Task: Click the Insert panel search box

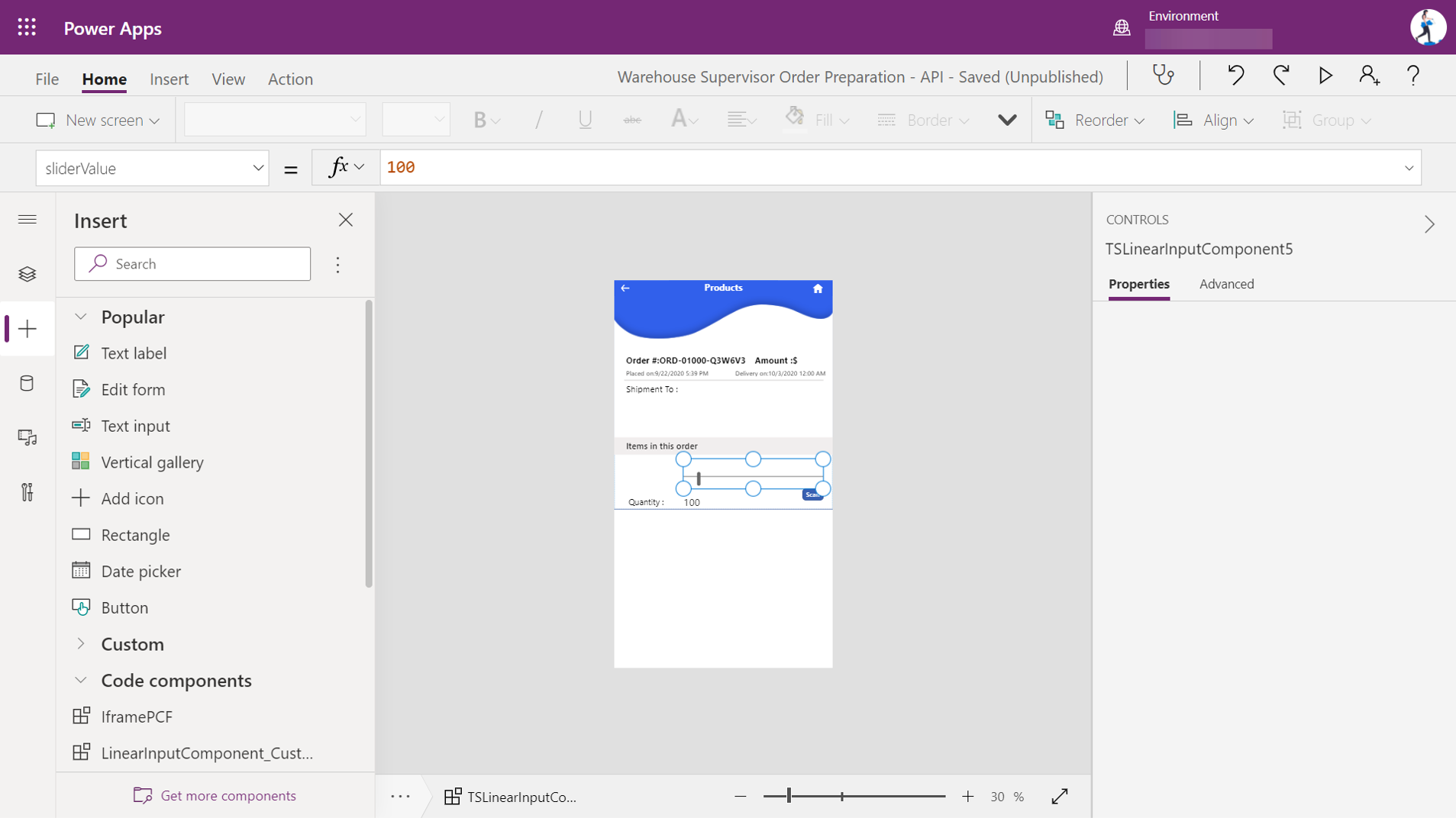Action: pos(192,263)
